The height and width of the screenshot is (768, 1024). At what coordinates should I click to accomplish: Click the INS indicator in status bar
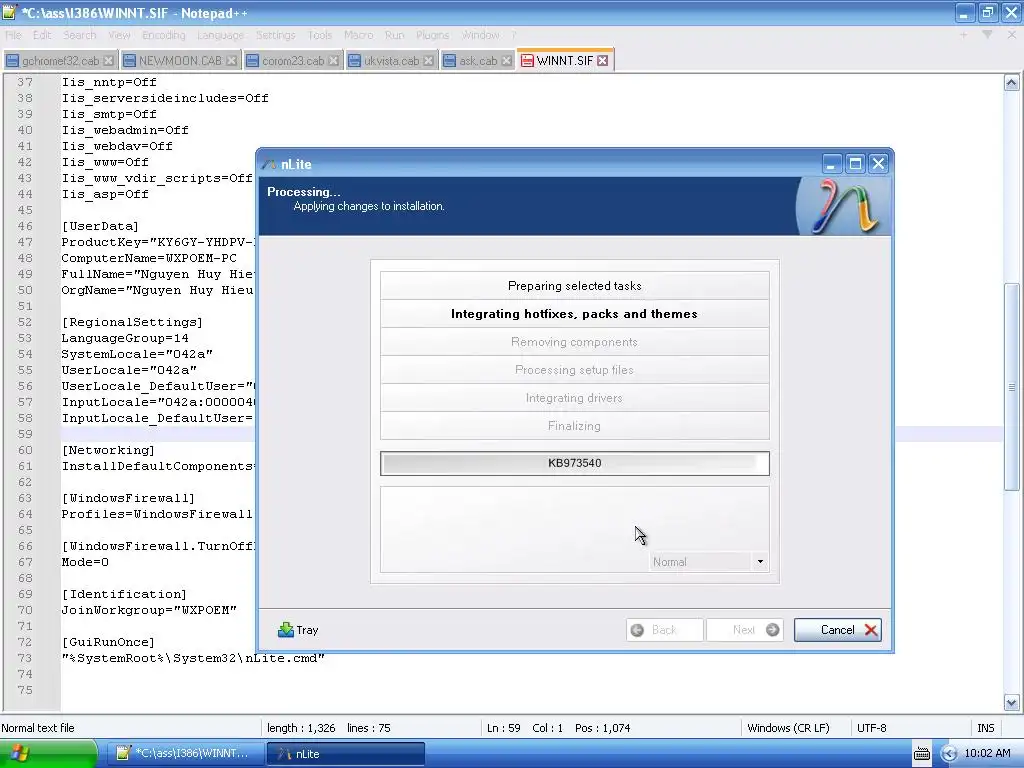point(985,728)
